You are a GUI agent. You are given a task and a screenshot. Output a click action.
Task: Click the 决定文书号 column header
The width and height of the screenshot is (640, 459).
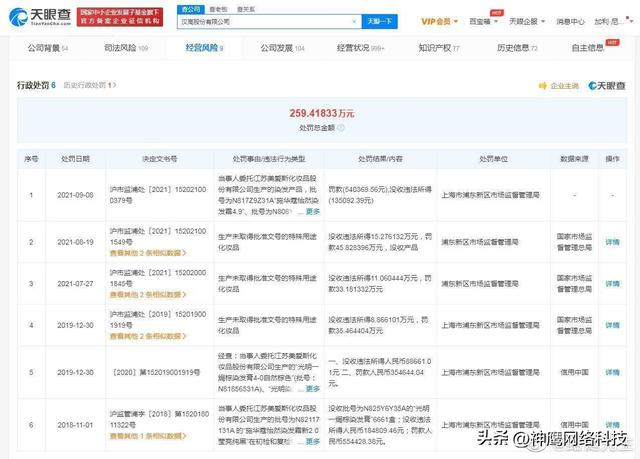click(159, 159)
